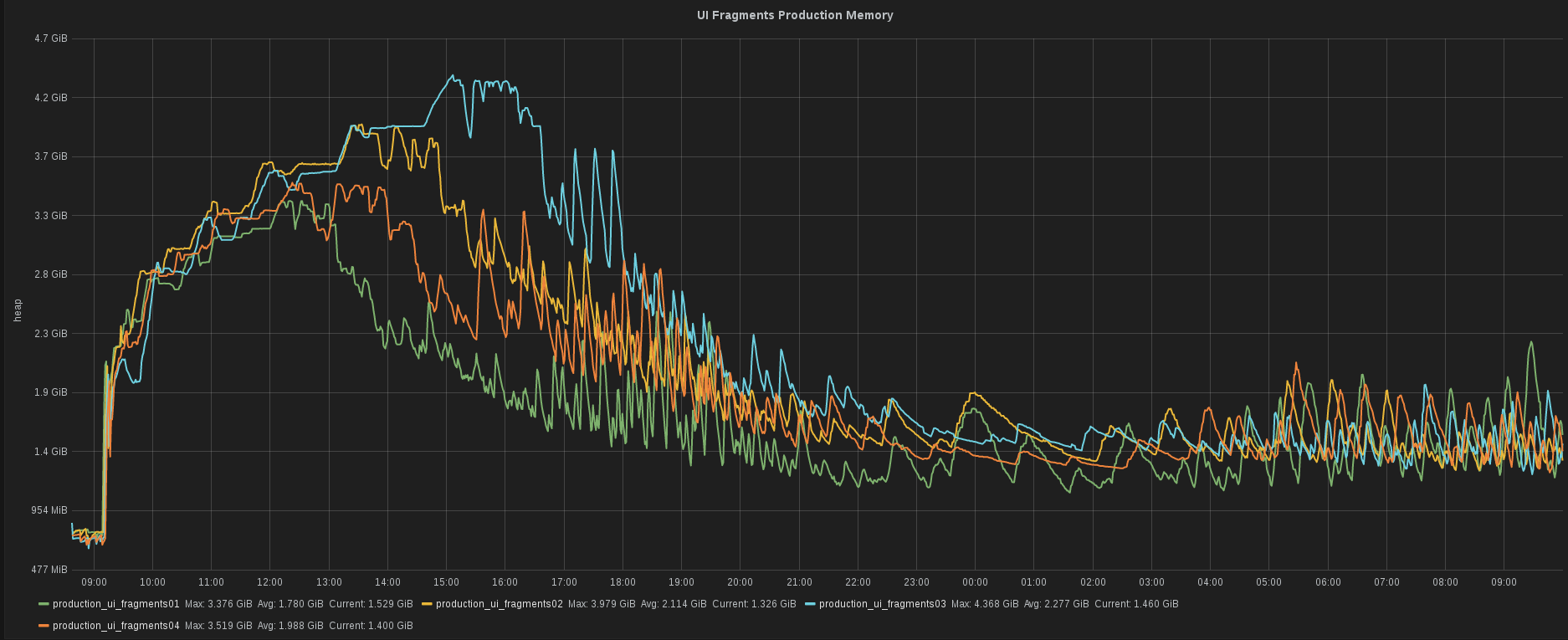Select the 15:00 time axis label
The width and height of the screenshot is (1568, 640).
446,582
